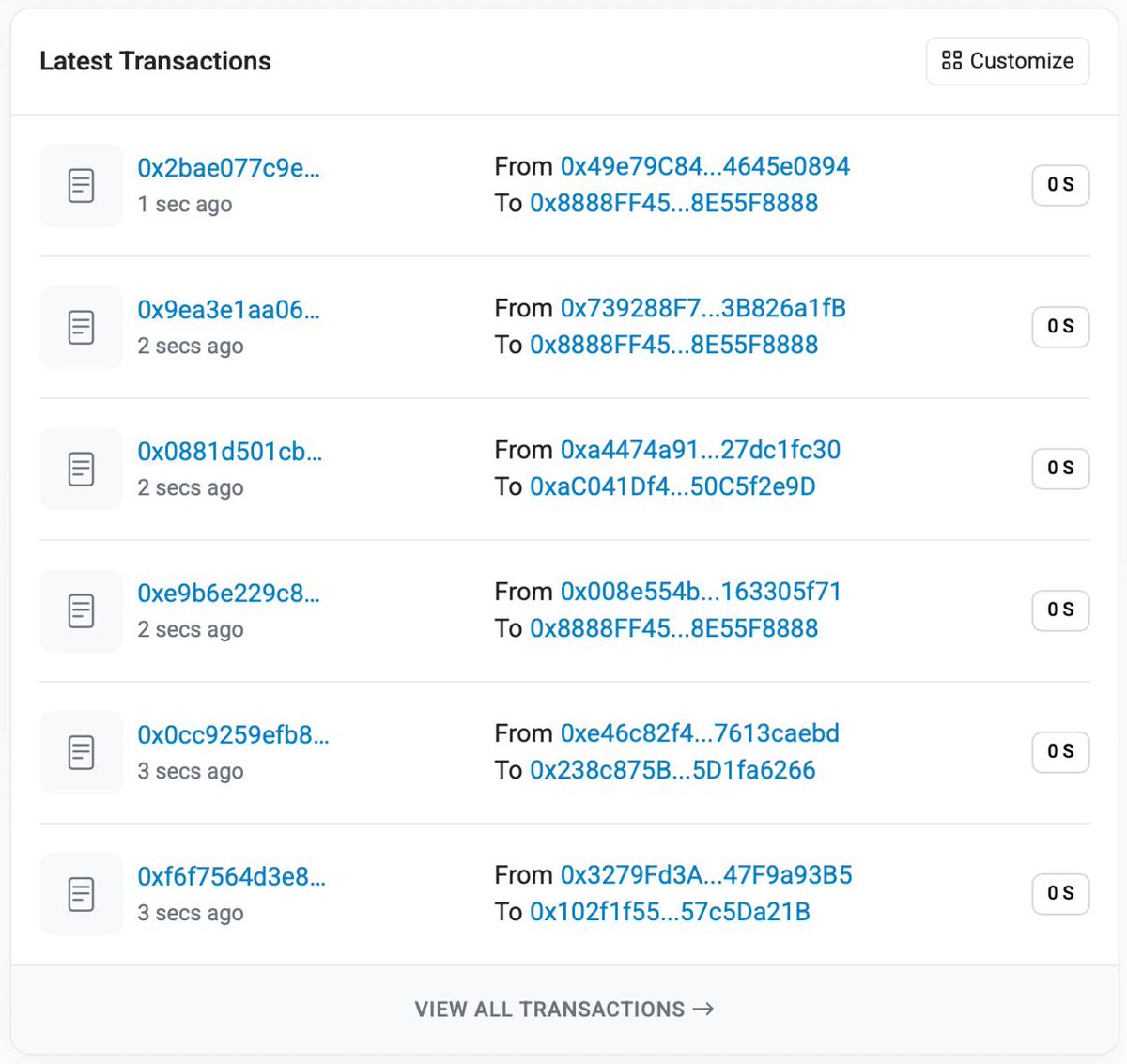
Task: Click document icon for transaction 0x0881d501cb
Action: coord(82,469)
